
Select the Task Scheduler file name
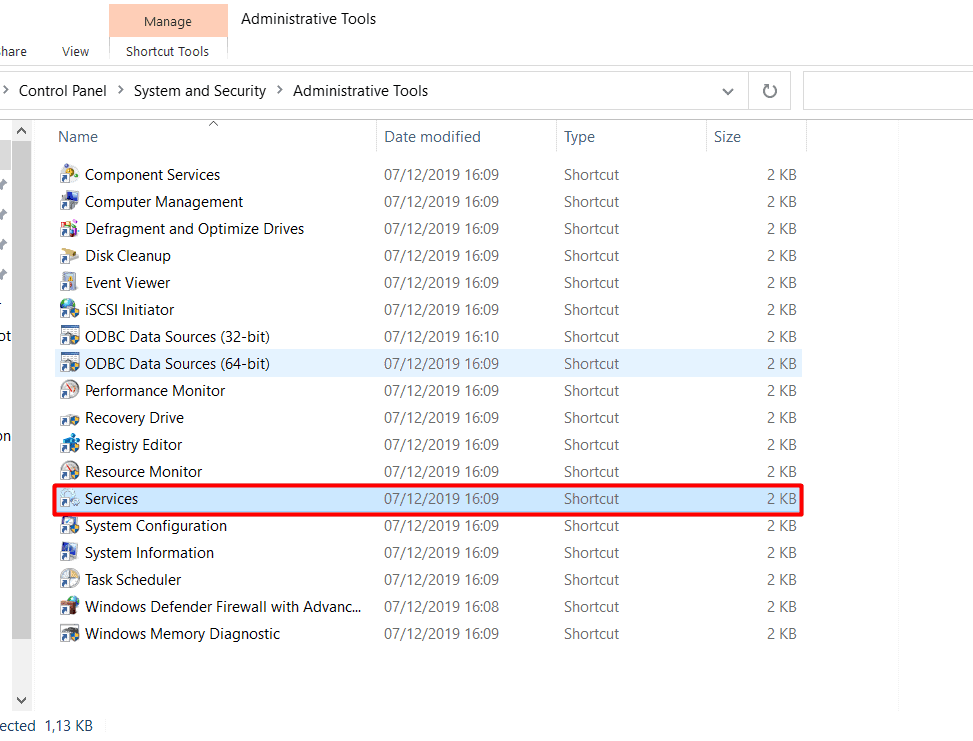pos(133,580)
